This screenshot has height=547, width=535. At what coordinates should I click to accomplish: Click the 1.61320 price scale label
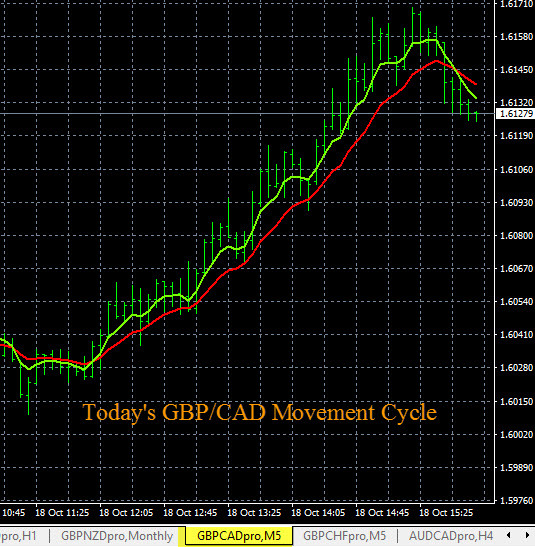tap(517, 103)
